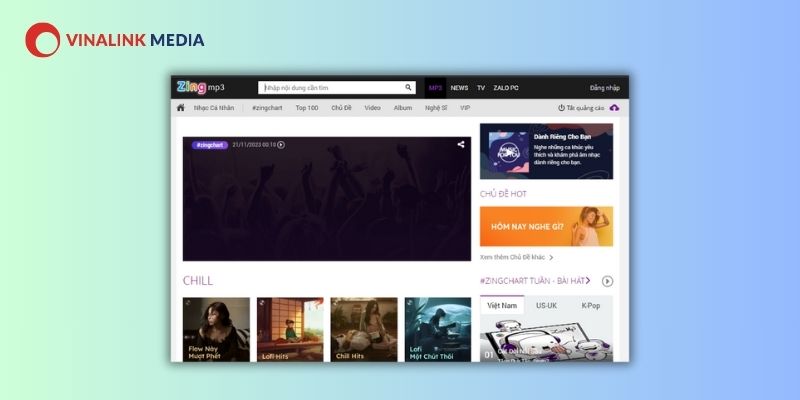Click the Đăng nhập login link
The height and width of the screenshot is (400, 800).
[605, 88]
